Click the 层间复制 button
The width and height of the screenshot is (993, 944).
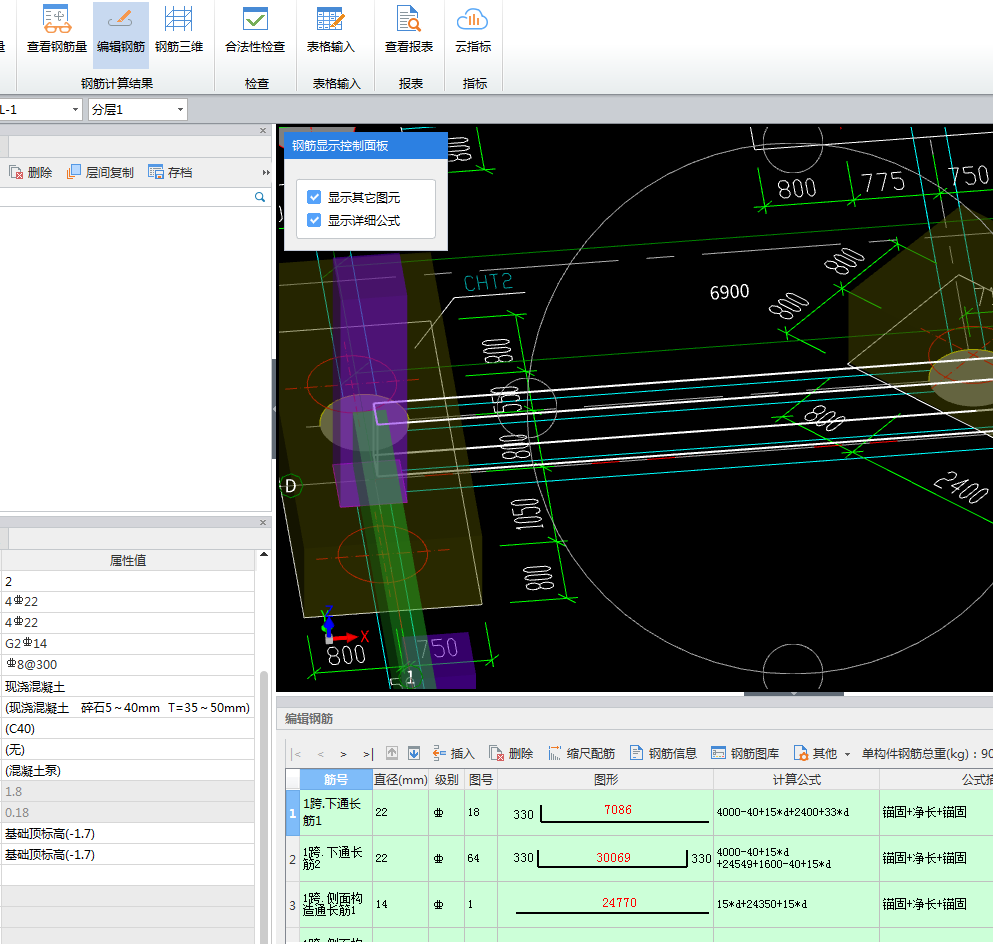[x=101, y=172]
